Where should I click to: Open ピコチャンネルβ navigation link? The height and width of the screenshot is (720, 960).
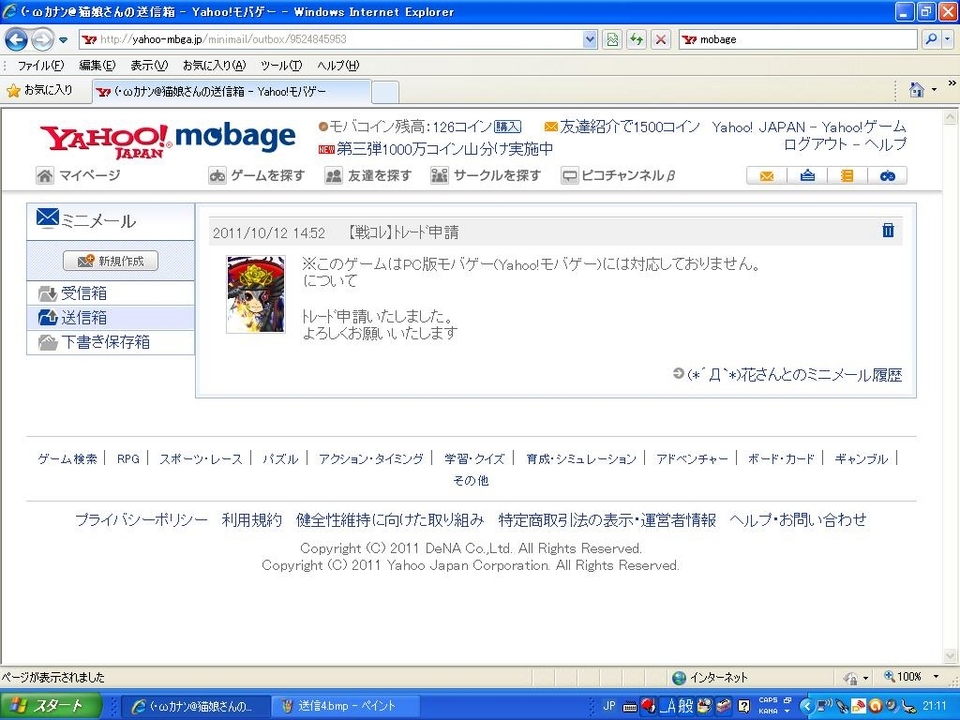coord(618,176)
